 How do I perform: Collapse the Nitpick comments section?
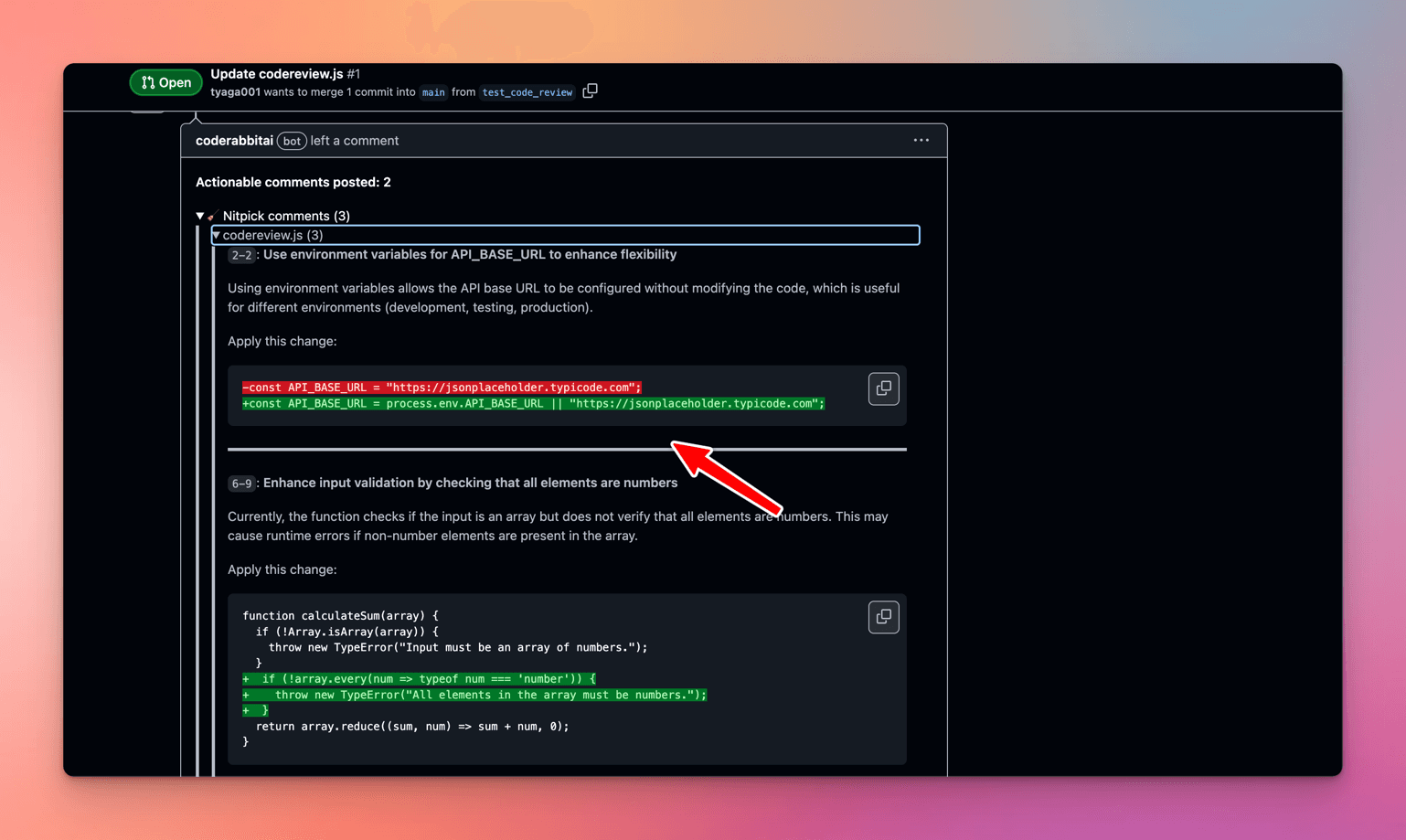[200, 216]
